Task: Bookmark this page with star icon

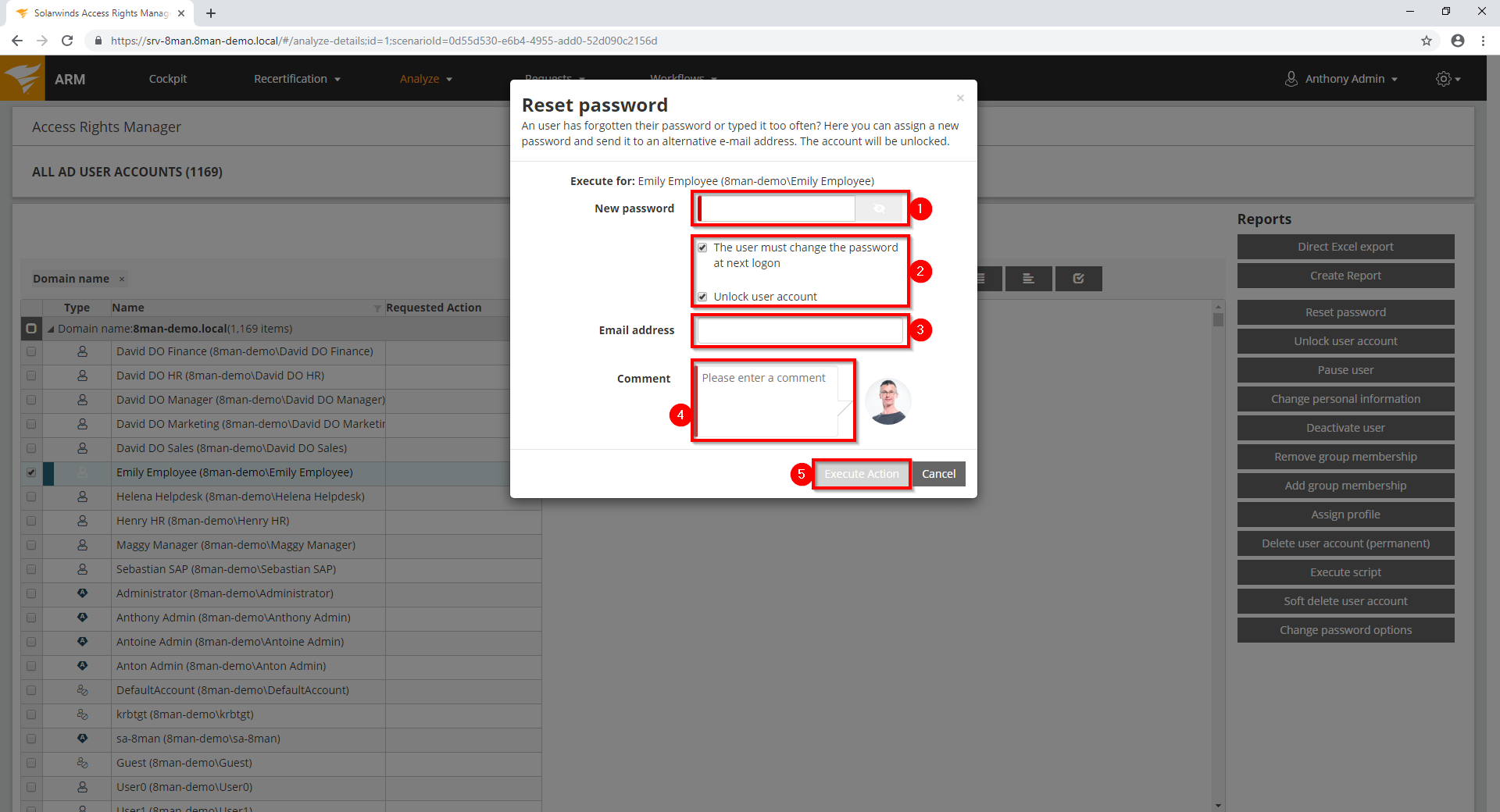Action: click(1427, 41)
